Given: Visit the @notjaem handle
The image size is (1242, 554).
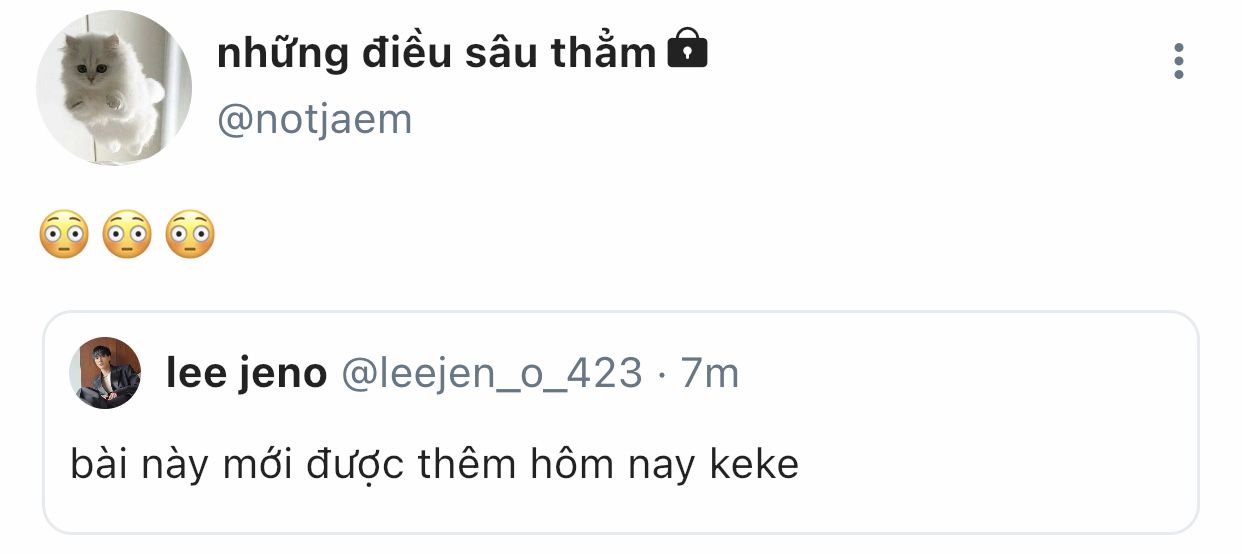Looking at the screenshot, I should tap(314, 120).
